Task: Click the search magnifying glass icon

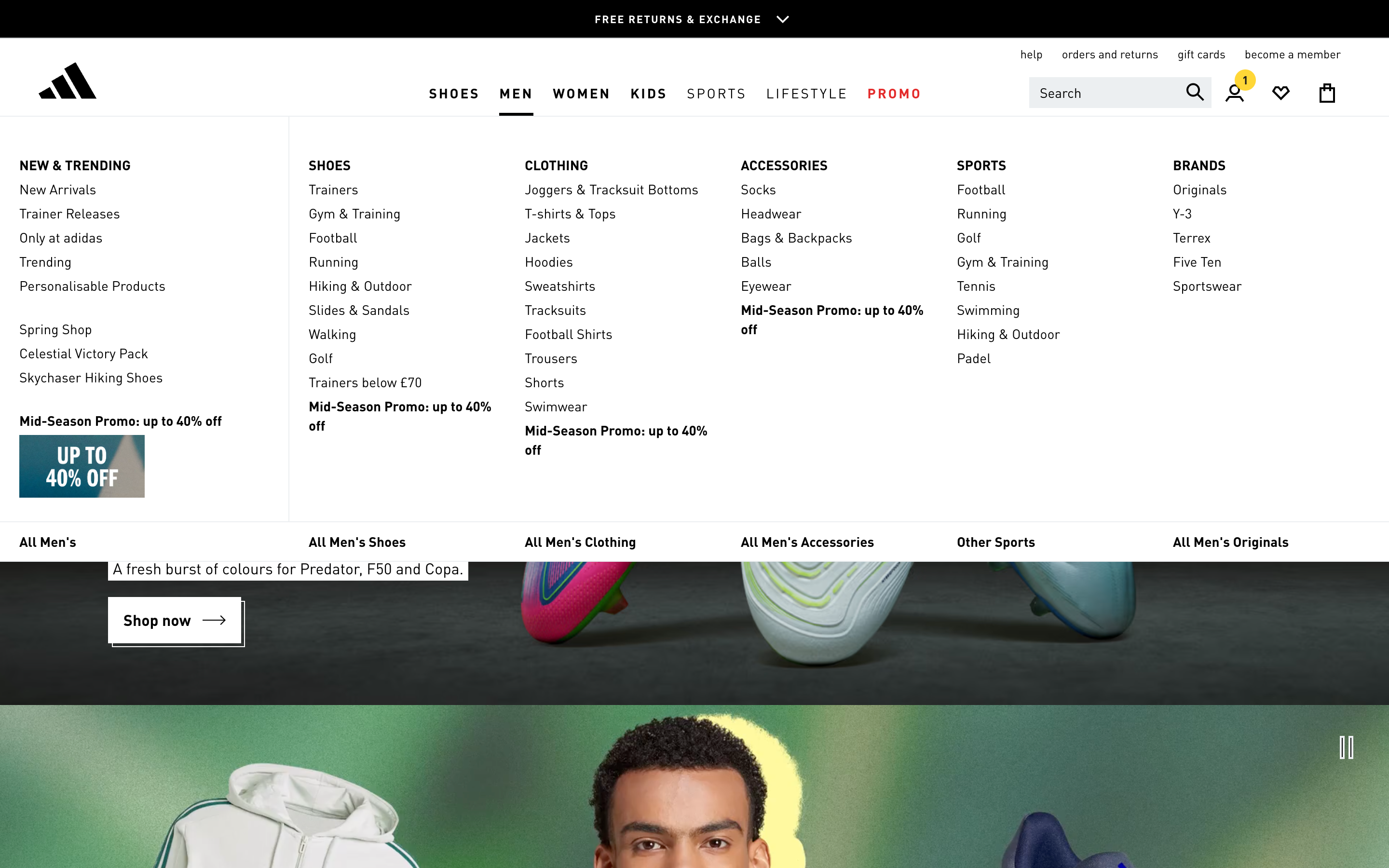Action: click(1195, 93)
